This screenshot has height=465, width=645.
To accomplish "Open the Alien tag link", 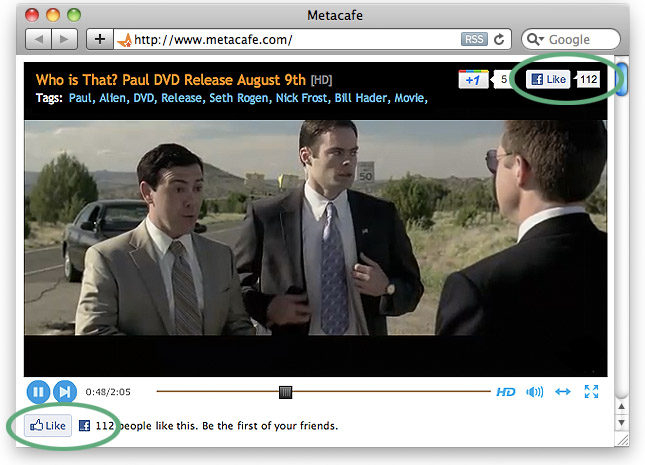I will (x=114, y=98).
